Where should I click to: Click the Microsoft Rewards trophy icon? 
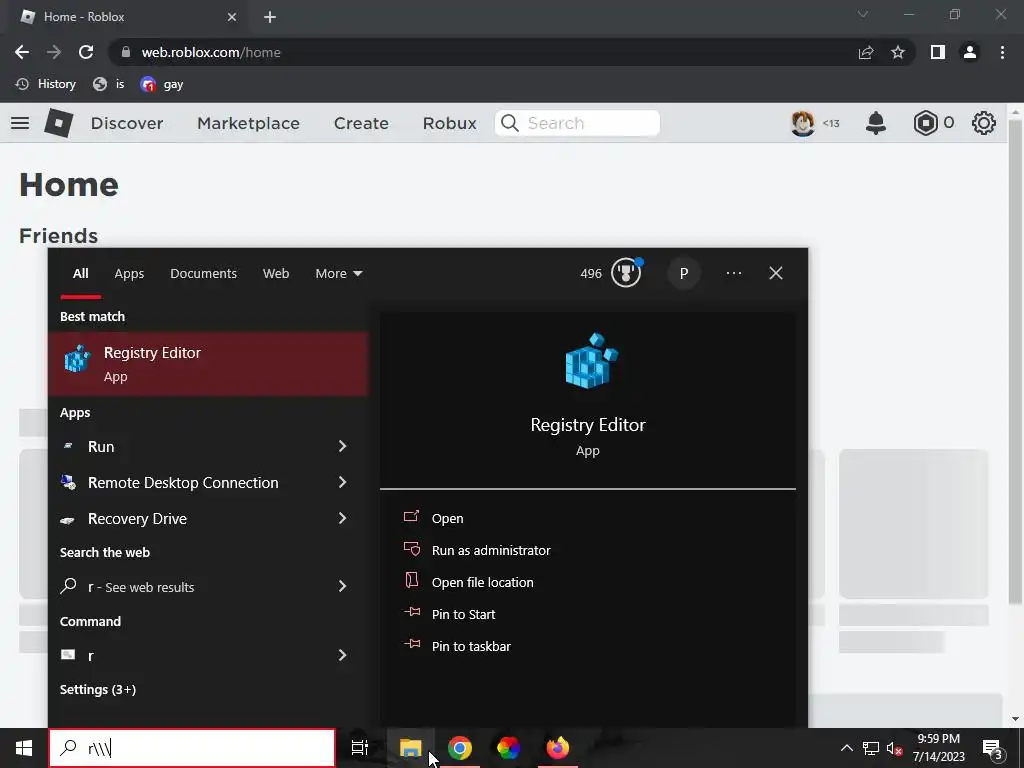(626, 272)
